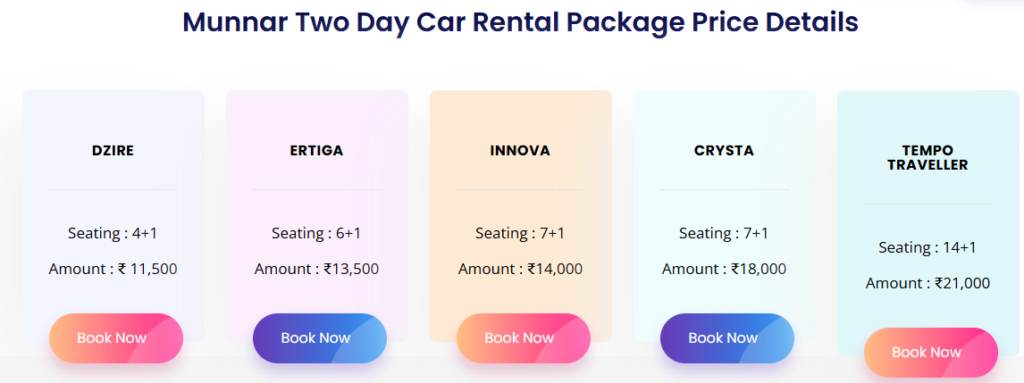This screenshot has height=383, width=1024.
Task: Select the INNOVA card title
Action: pyautogui.click(x=520, y=151)
